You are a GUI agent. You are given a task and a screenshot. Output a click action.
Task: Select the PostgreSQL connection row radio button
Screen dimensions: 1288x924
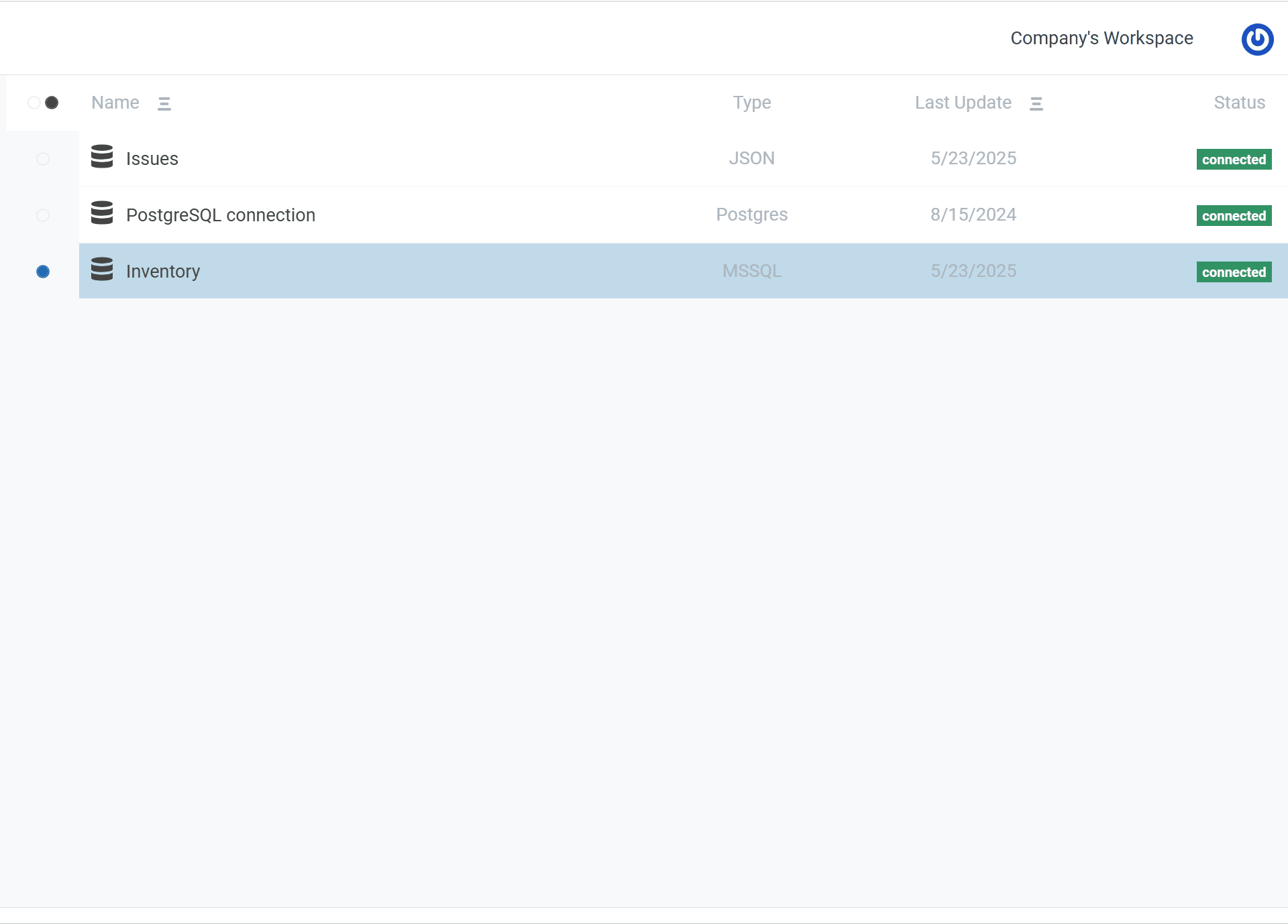[x=43, y=215]
